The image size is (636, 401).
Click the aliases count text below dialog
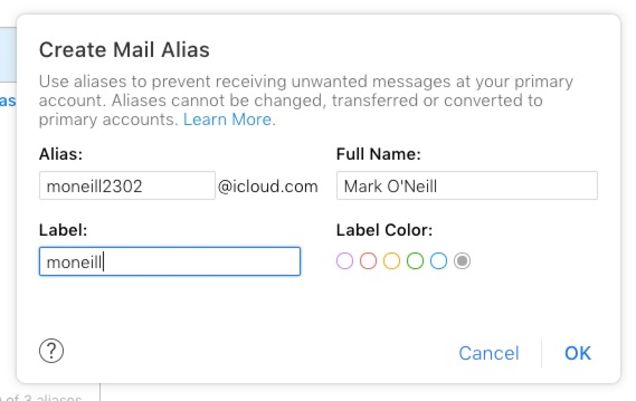pos(42,397)
